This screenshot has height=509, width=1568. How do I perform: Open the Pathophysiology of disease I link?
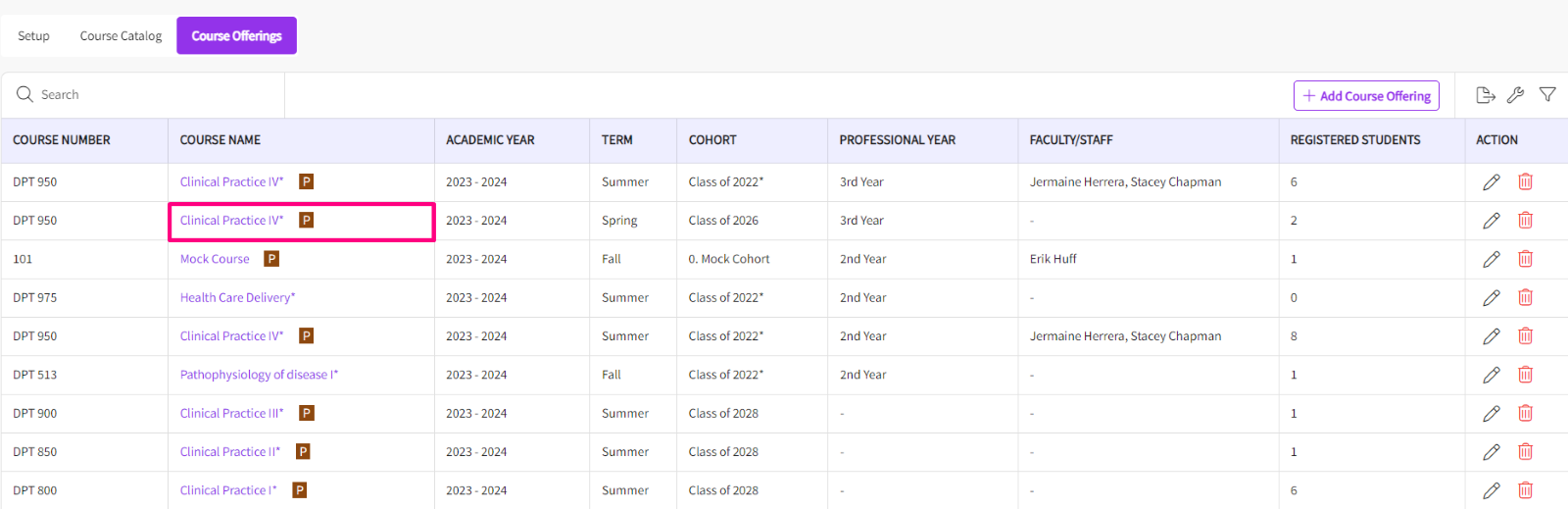pyautogui.click(x=259, y=375)
